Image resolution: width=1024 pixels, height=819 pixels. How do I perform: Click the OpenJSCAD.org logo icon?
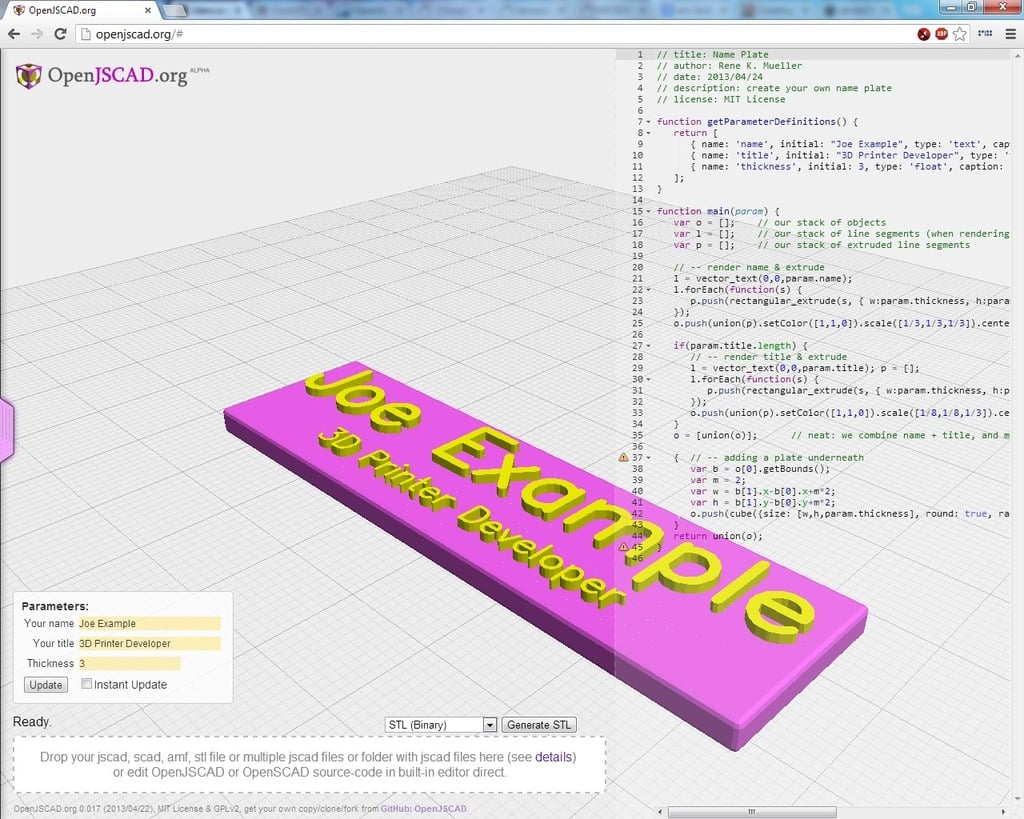point(29,76)
